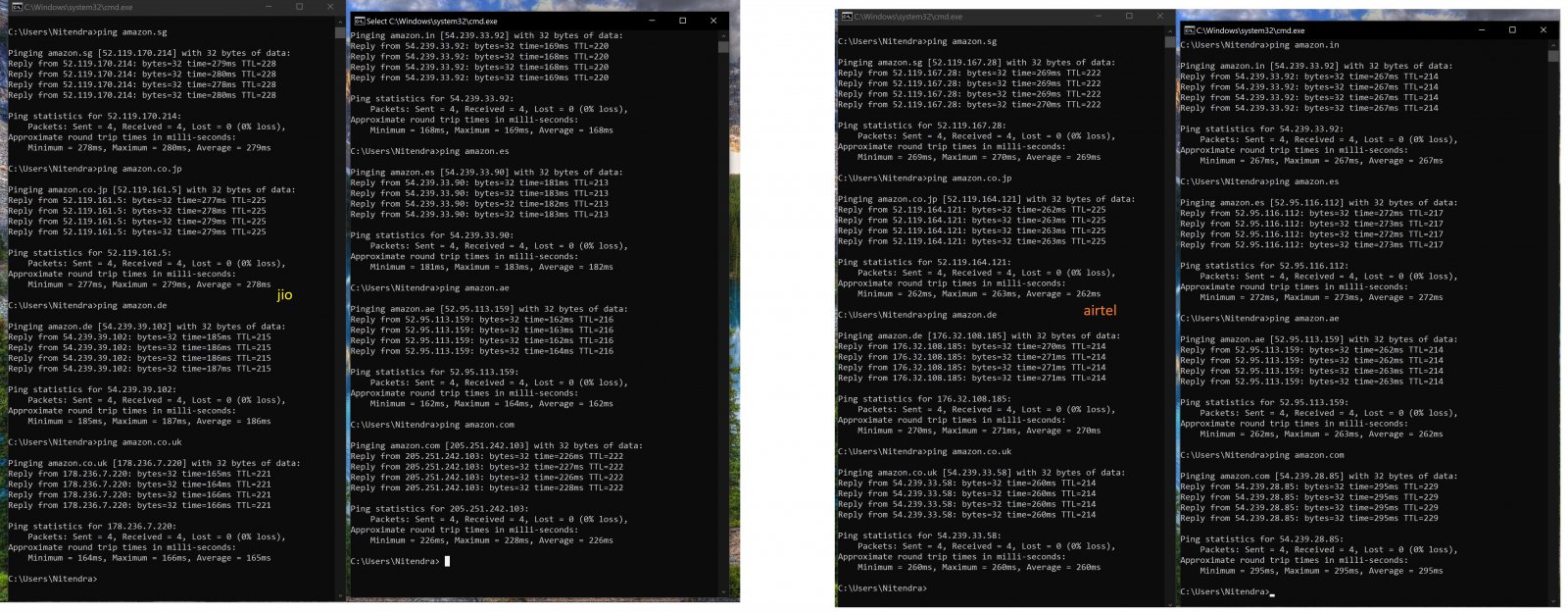Click line "Pinging amazon.co.uk [54.239.33.58]"
Screen dimensions: 1568x612
coord(981,473)
